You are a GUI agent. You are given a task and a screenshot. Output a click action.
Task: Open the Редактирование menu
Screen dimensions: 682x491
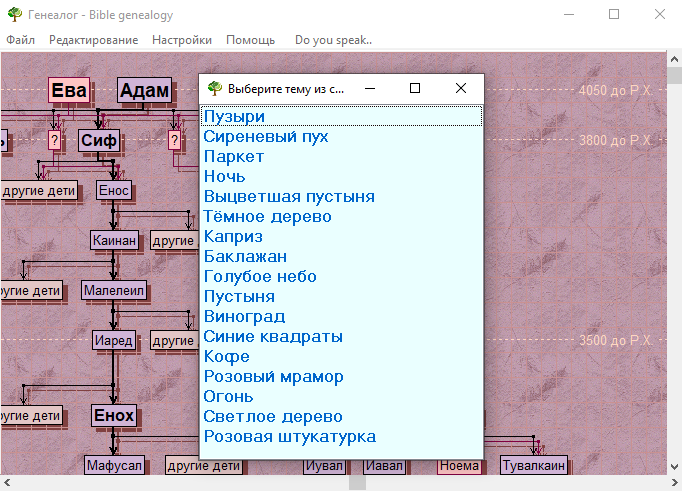tap(93, 40)
